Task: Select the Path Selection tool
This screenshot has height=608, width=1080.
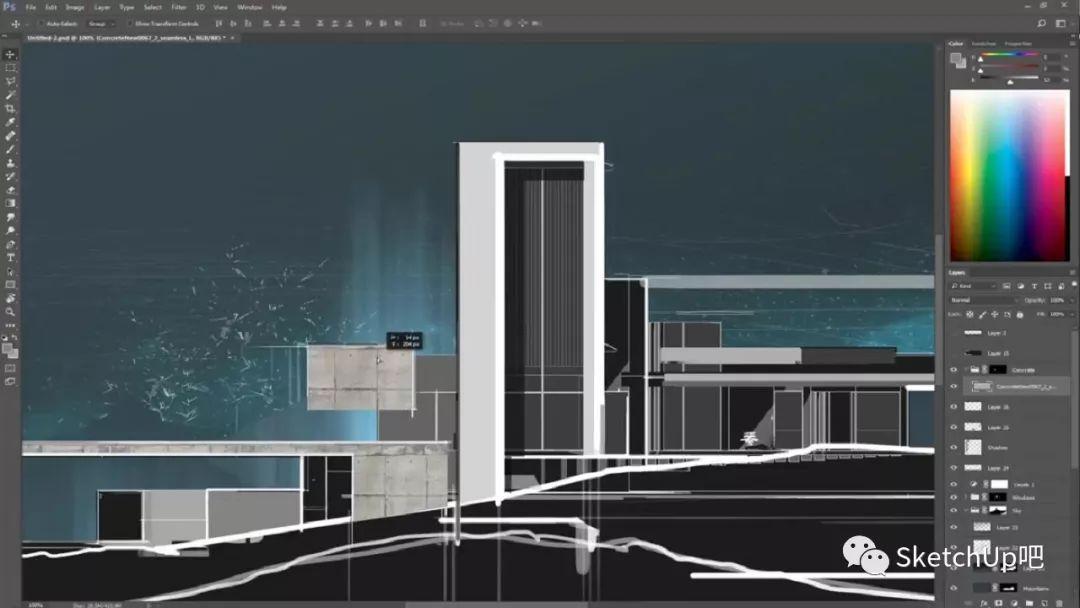Action: pos(10,271)
